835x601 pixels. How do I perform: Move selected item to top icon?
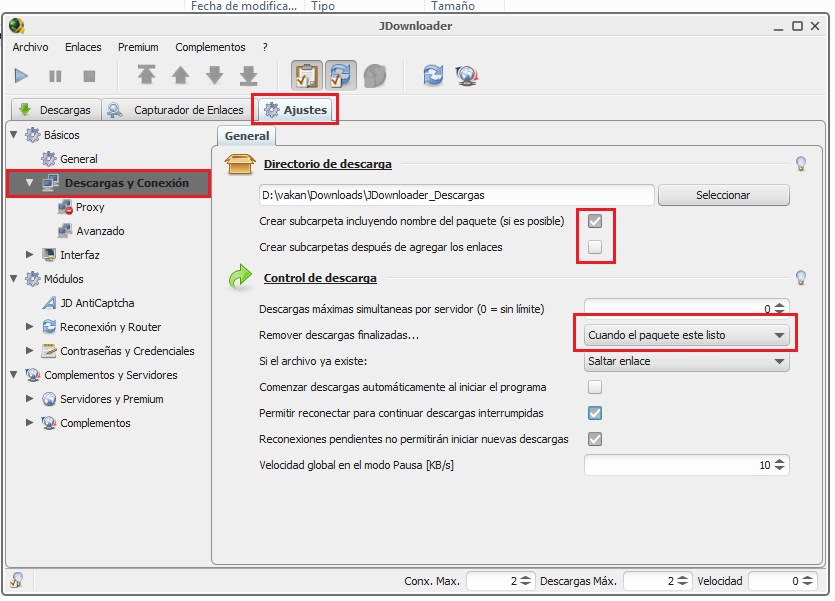146,75
